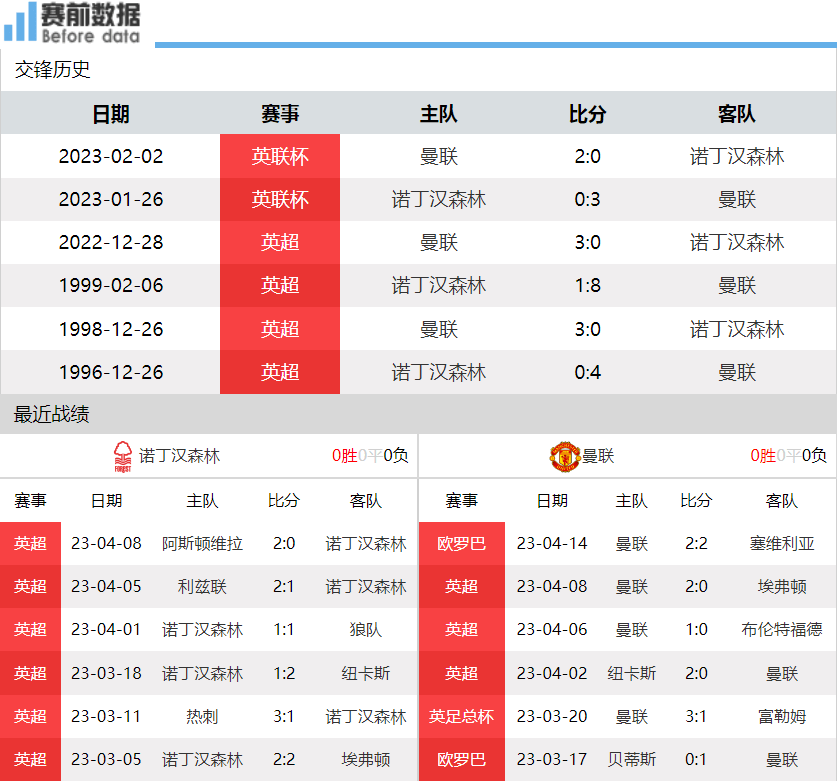Click 利兹联 in the 23-04-05 row
This screenshot has width=838, height=781.
click(203, 586)
